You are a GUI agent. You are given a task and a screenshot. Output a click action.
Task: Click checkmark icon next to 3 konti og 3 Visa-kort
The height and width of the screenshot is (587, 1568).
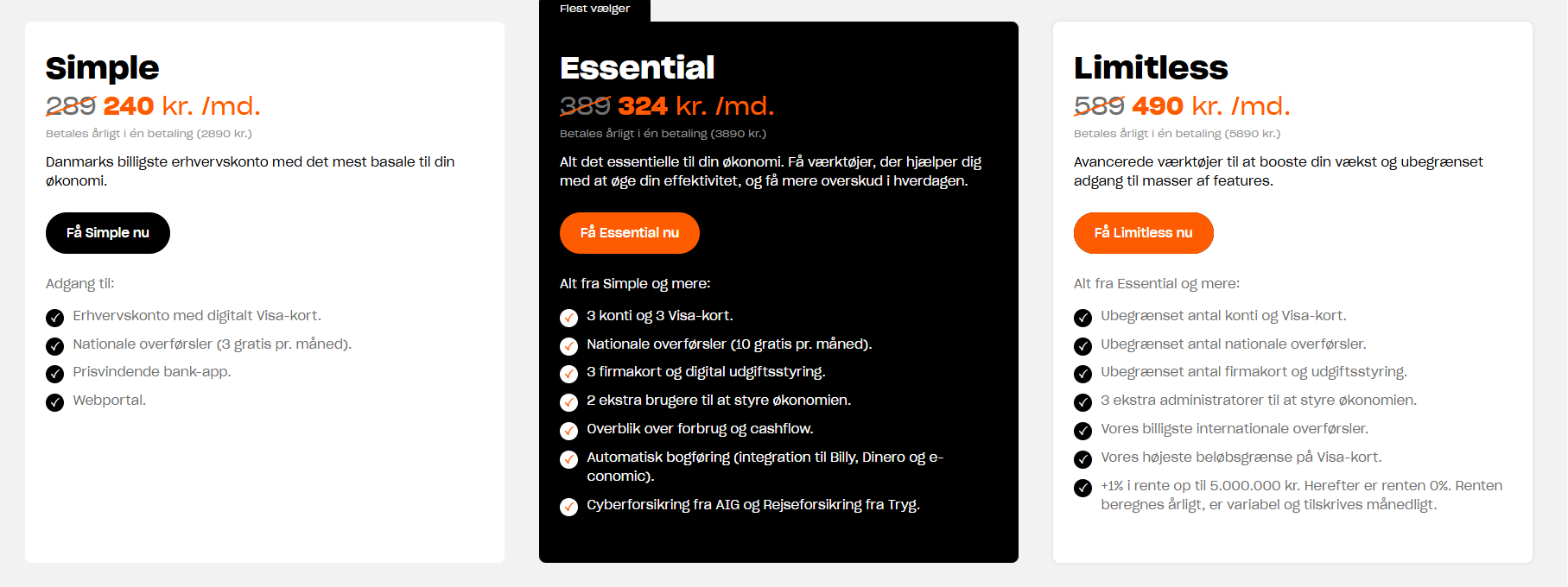[x=569, y=318]
